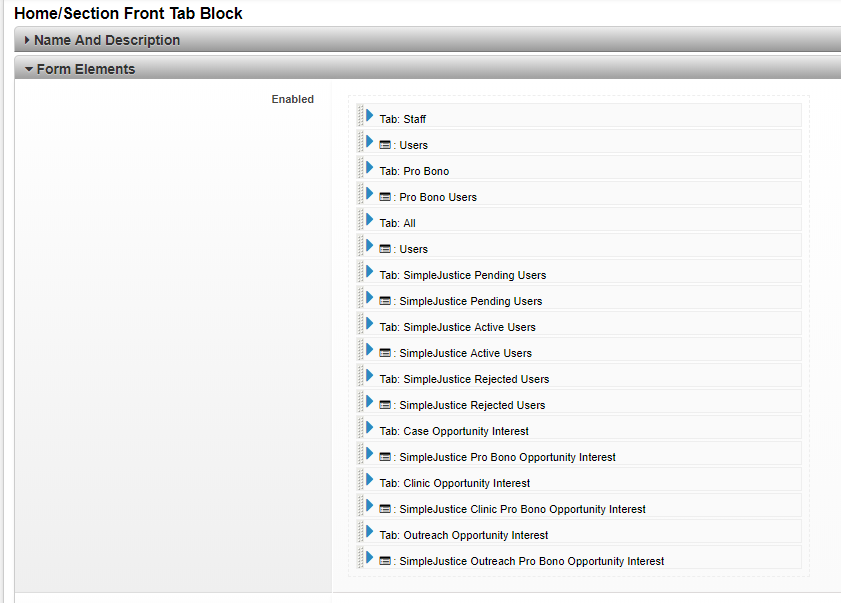Viewport: 841px width, 603px height.
Task: Click list icon beside SimpleJustice Pro Bono Opportunity Interest
Action: (x=385, y=457)
